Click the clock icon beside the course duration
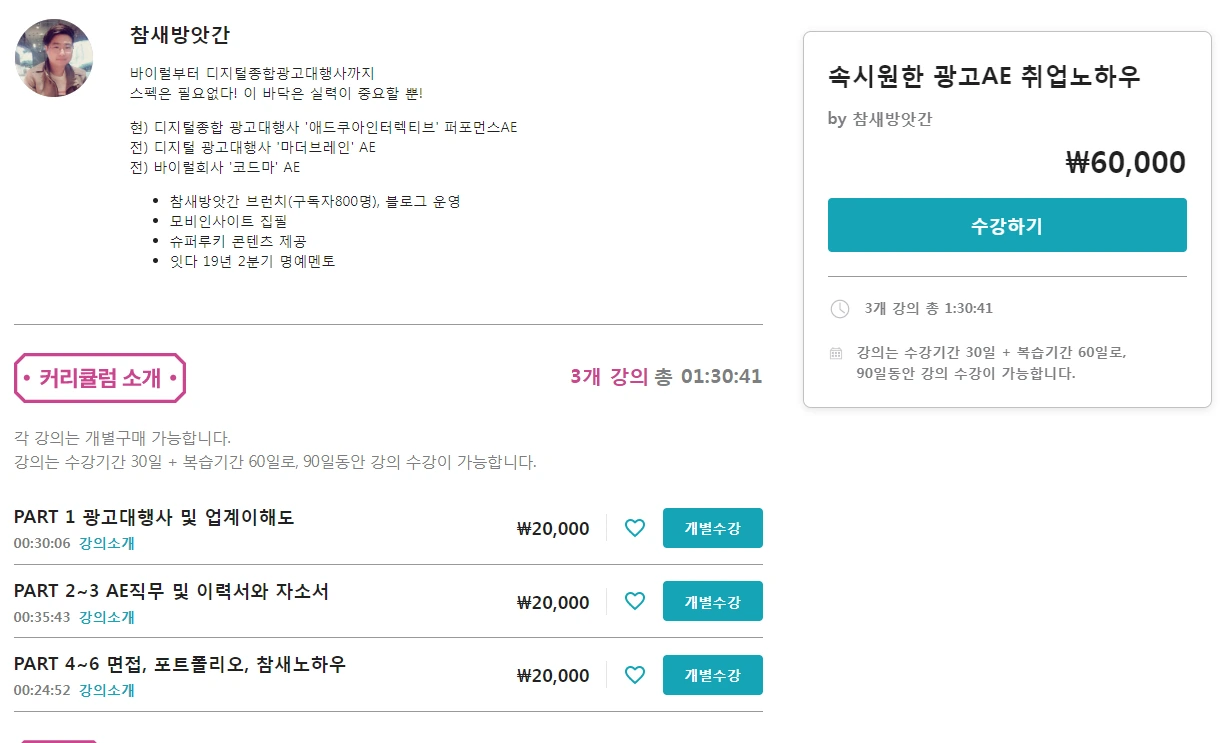Screen dimensions: 1222x743 pos(839,309)
